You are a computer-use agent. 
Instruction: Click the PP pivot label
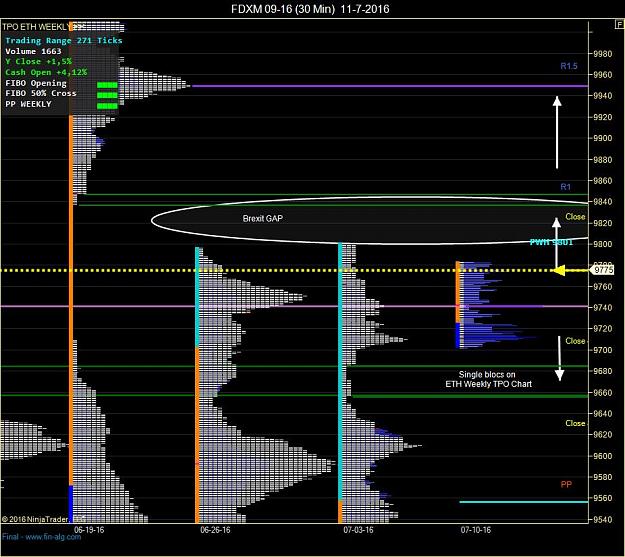click(x=566, y=484)
